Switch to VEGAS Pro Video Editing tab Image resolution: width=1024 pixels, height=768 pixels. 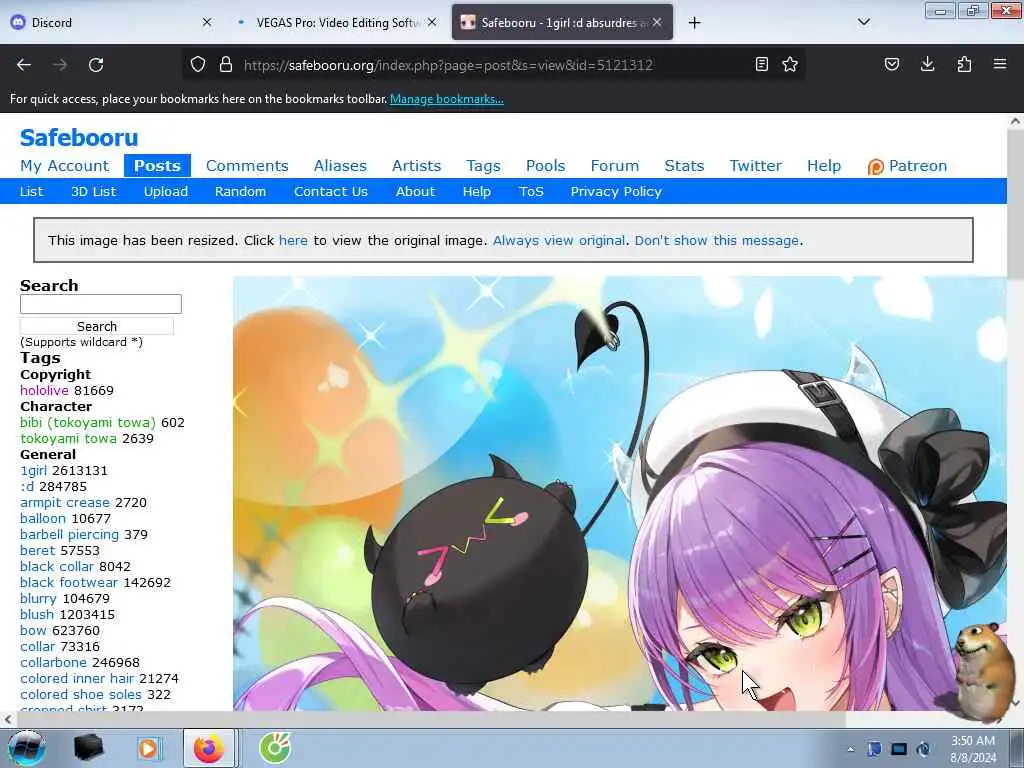336,22
